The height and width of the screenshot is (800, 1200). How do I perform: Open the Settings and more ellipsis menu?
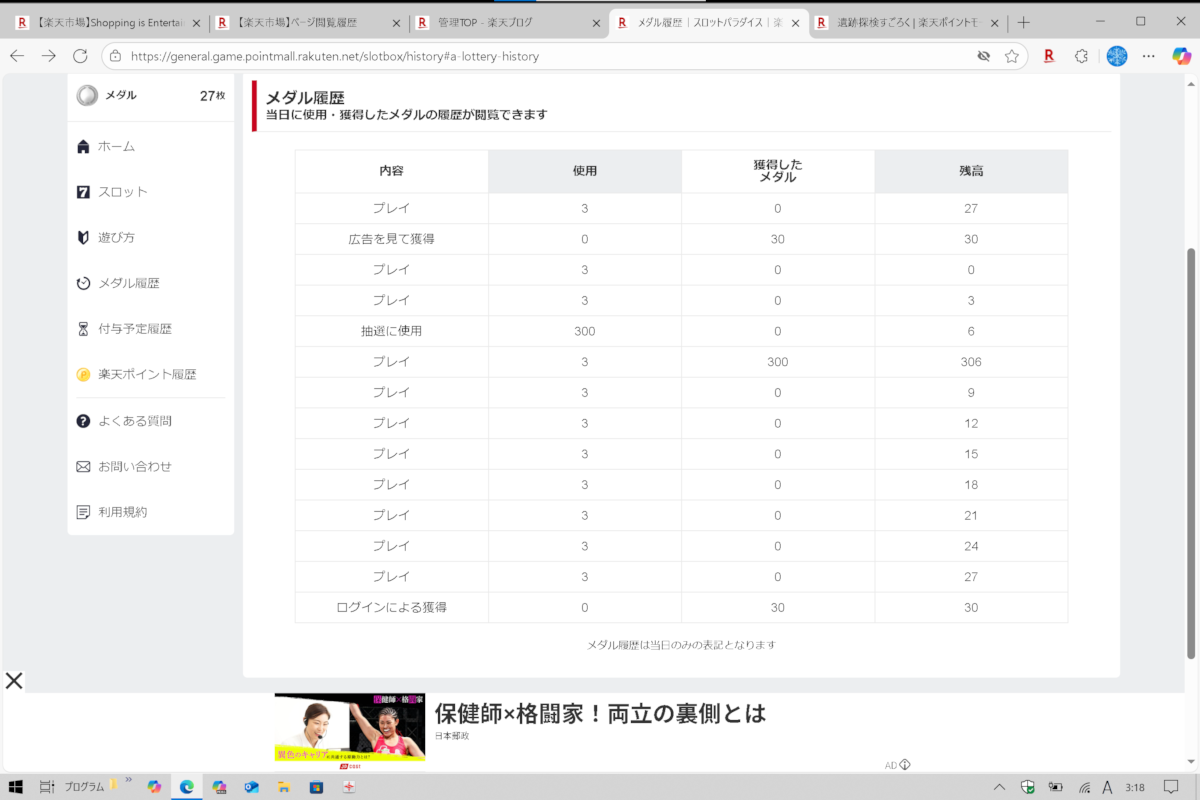pos(1148,56)
